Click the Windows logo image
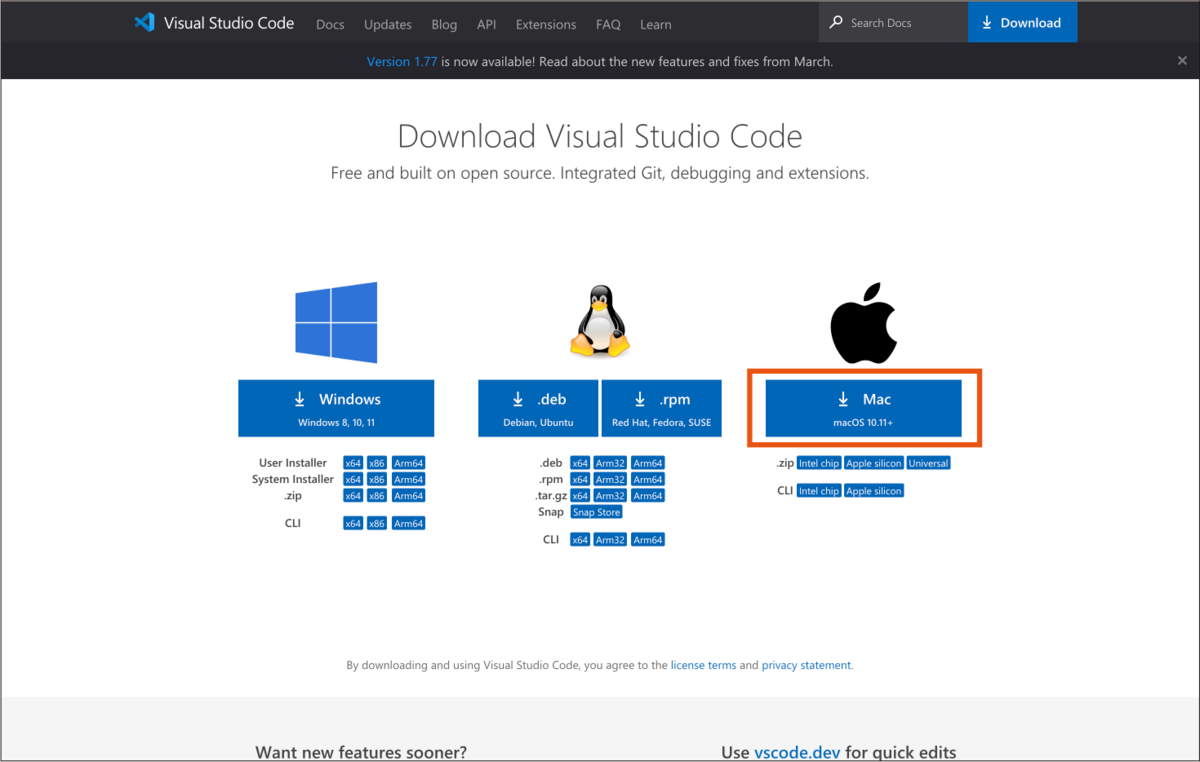This screenshot has width=1200, height=762. tap(336, 322)
